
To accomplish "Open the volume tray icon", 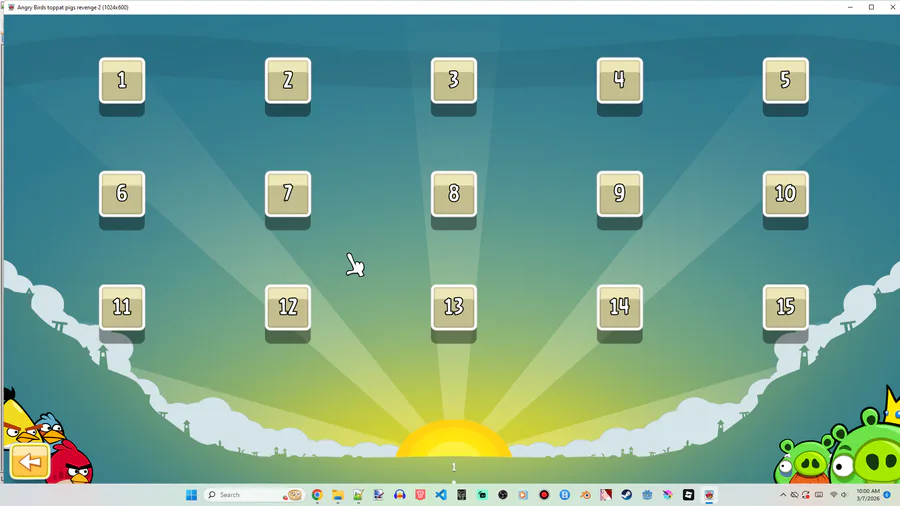I will coord(844,495).
